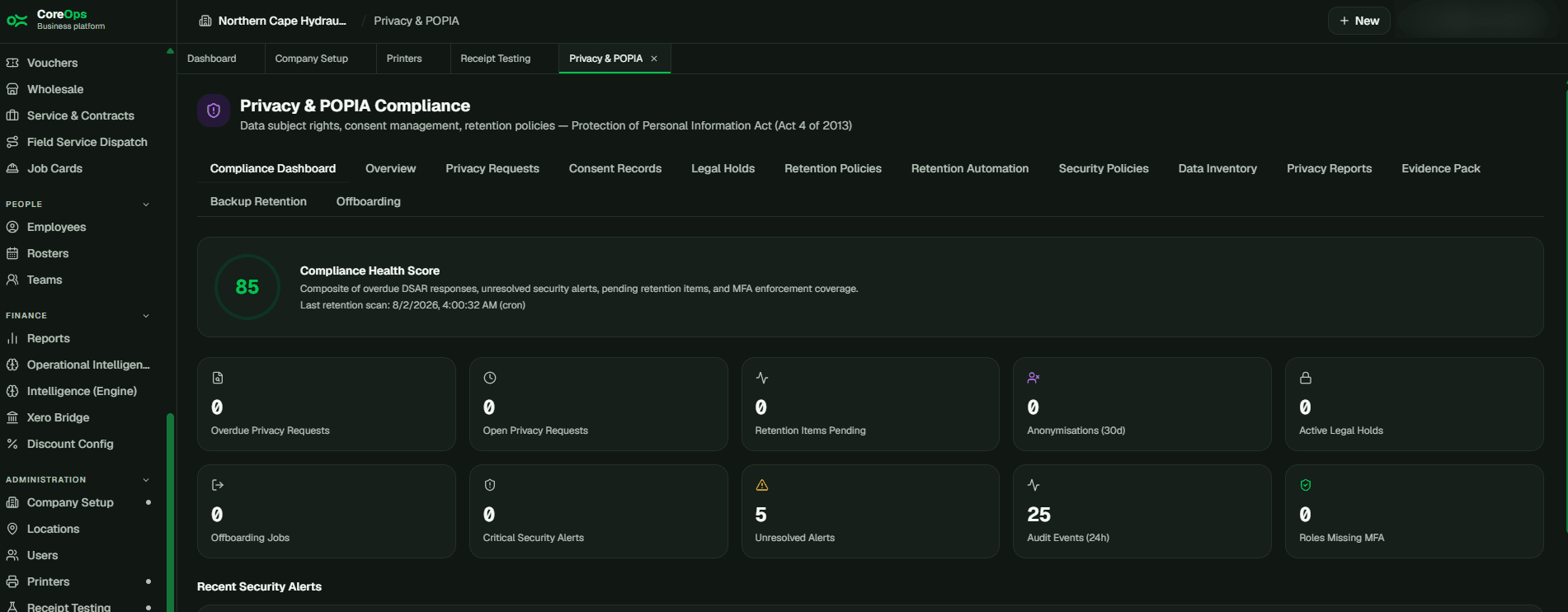
Task: Click the Offboarding Jobs exit icon
Action: pos(218,485)
